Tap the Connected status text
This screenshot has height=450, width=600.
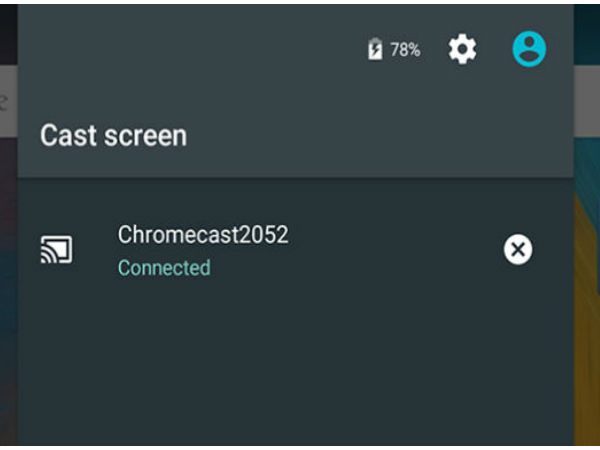pos(164,267)
